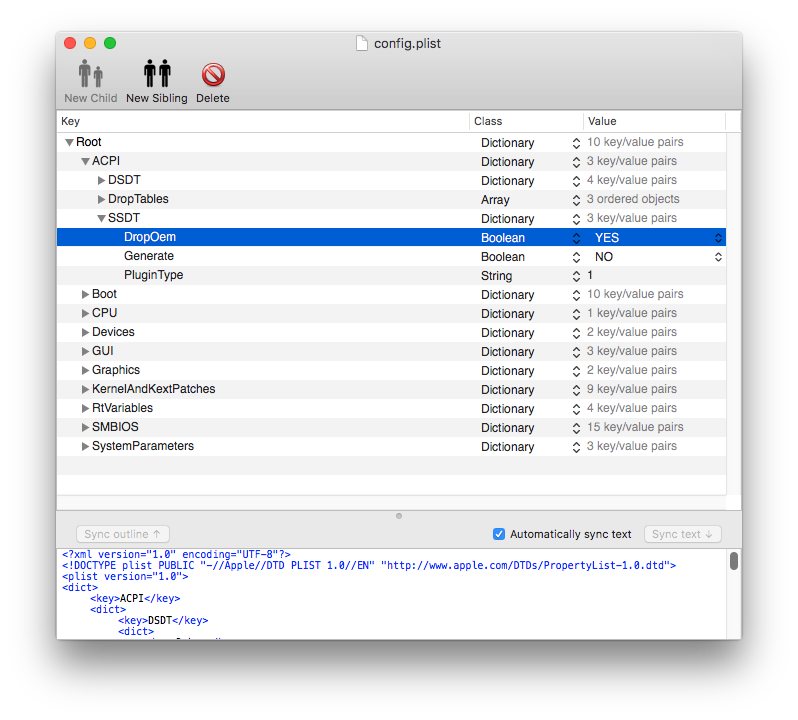Image resolution: width=798 pixels, height=720 pixels.
Task: Click the New Child toolbar icon
Action: (x=90, y=76)
